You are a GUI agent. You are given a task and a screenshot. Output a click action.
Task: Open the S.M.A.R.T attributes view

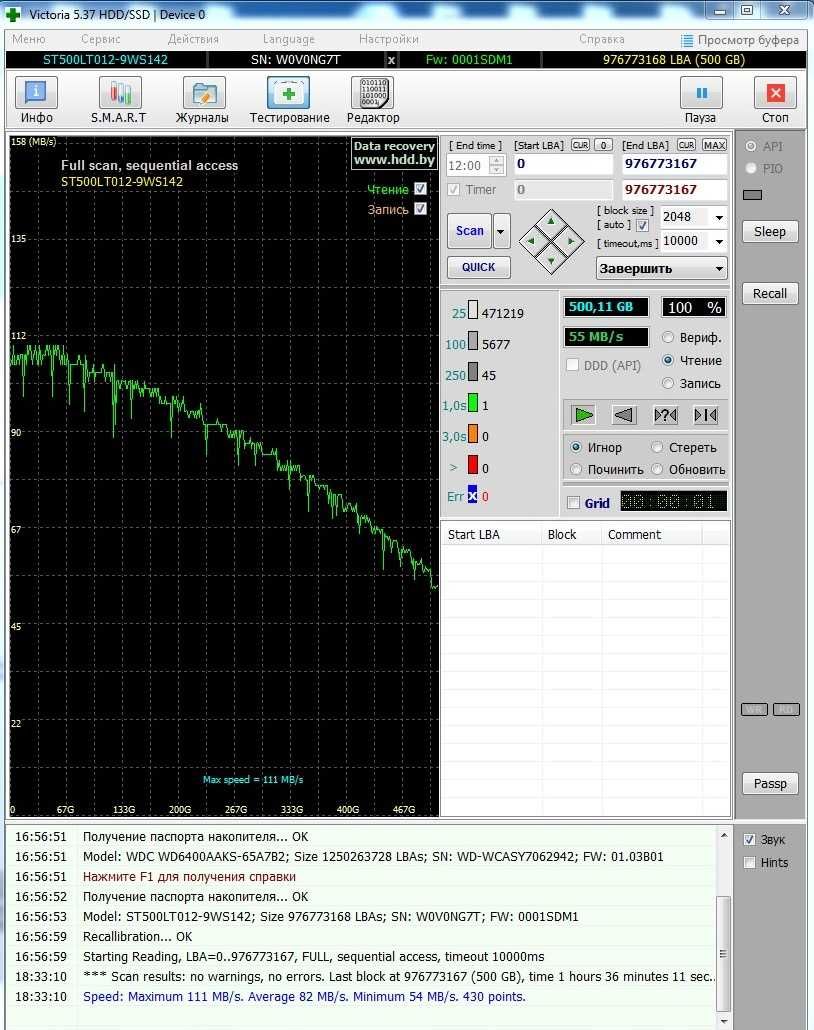(120, 93)
